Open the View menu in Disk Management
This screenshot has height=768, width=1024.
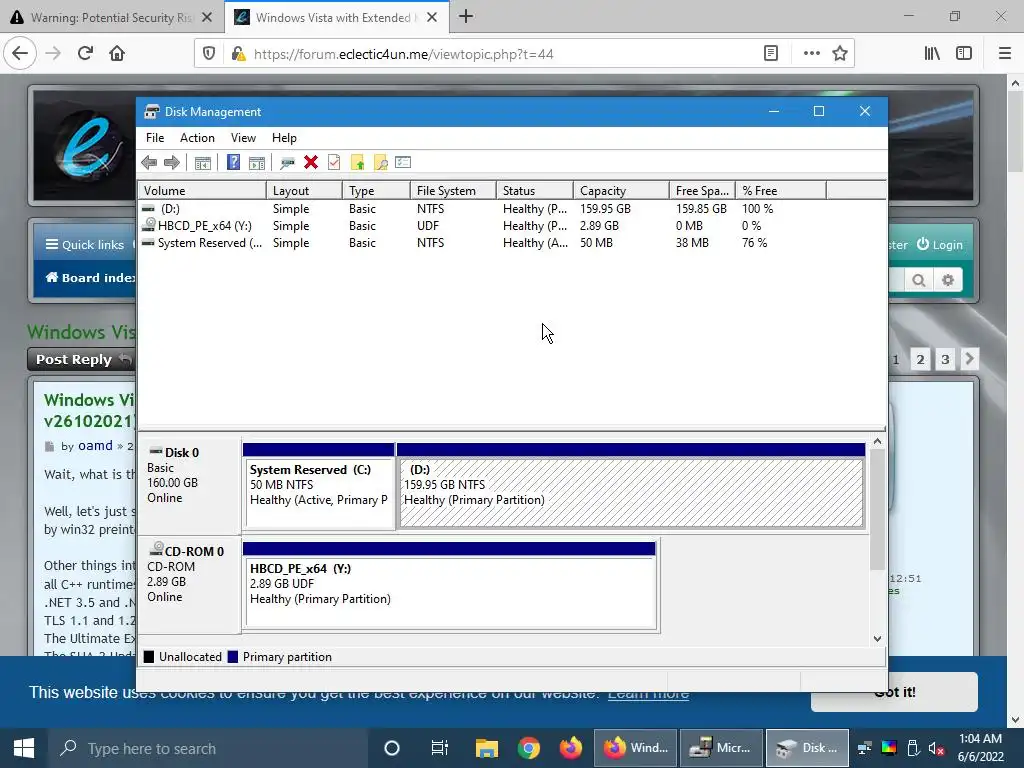click(243, 138)
